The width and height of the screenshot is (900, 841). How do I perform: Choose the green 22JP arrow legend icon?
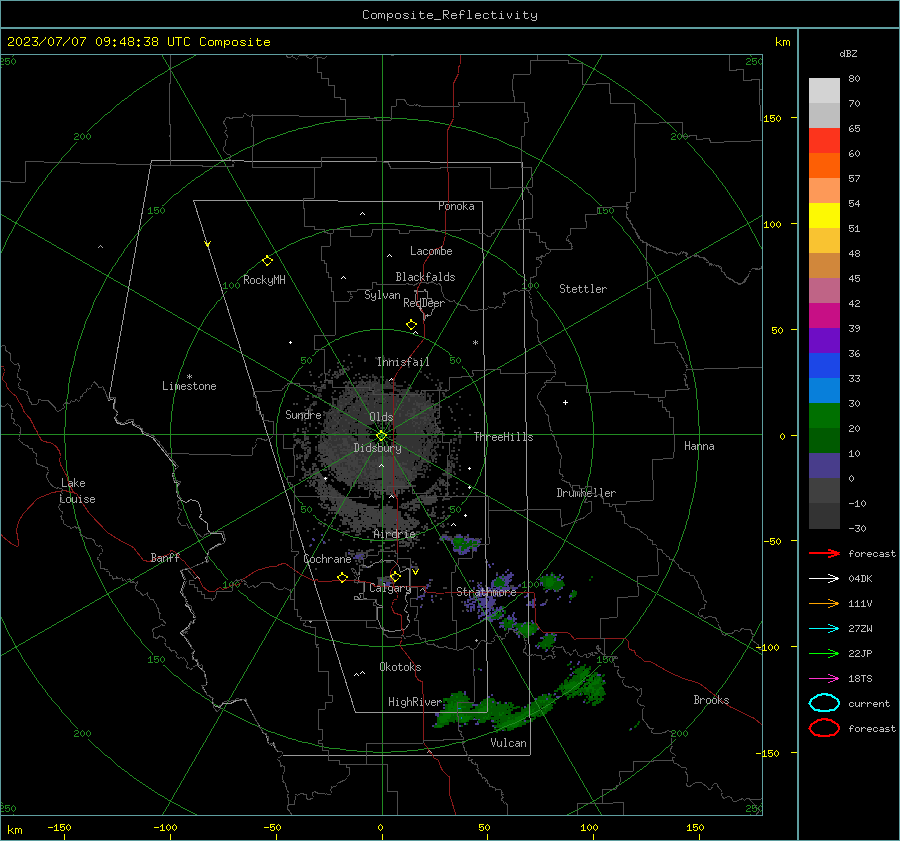click(x=824, y=653)
